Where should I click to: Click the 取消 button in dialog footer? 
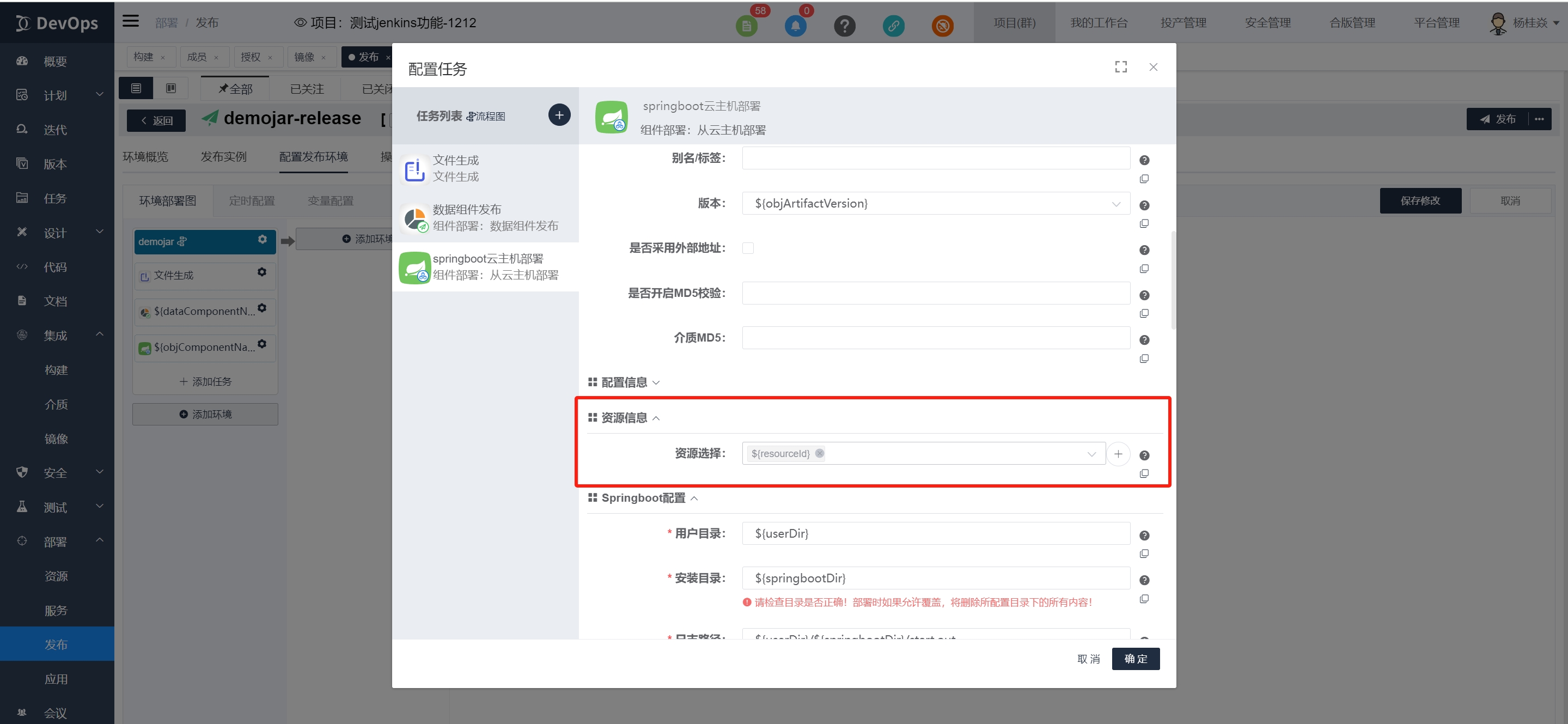coord(1088,659)
